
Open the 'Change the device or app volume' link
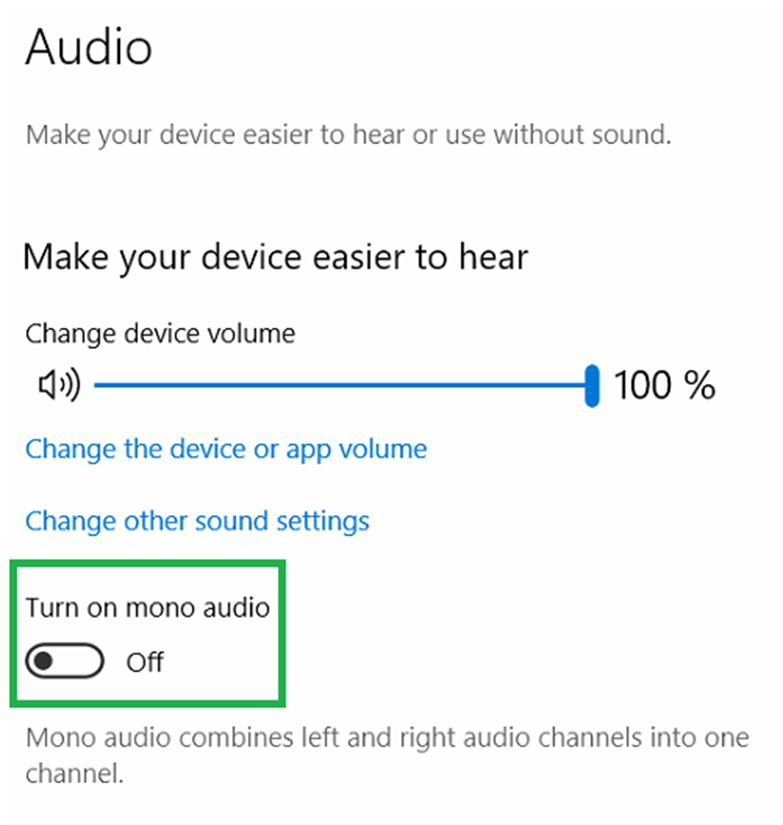(x=226, y=449)
